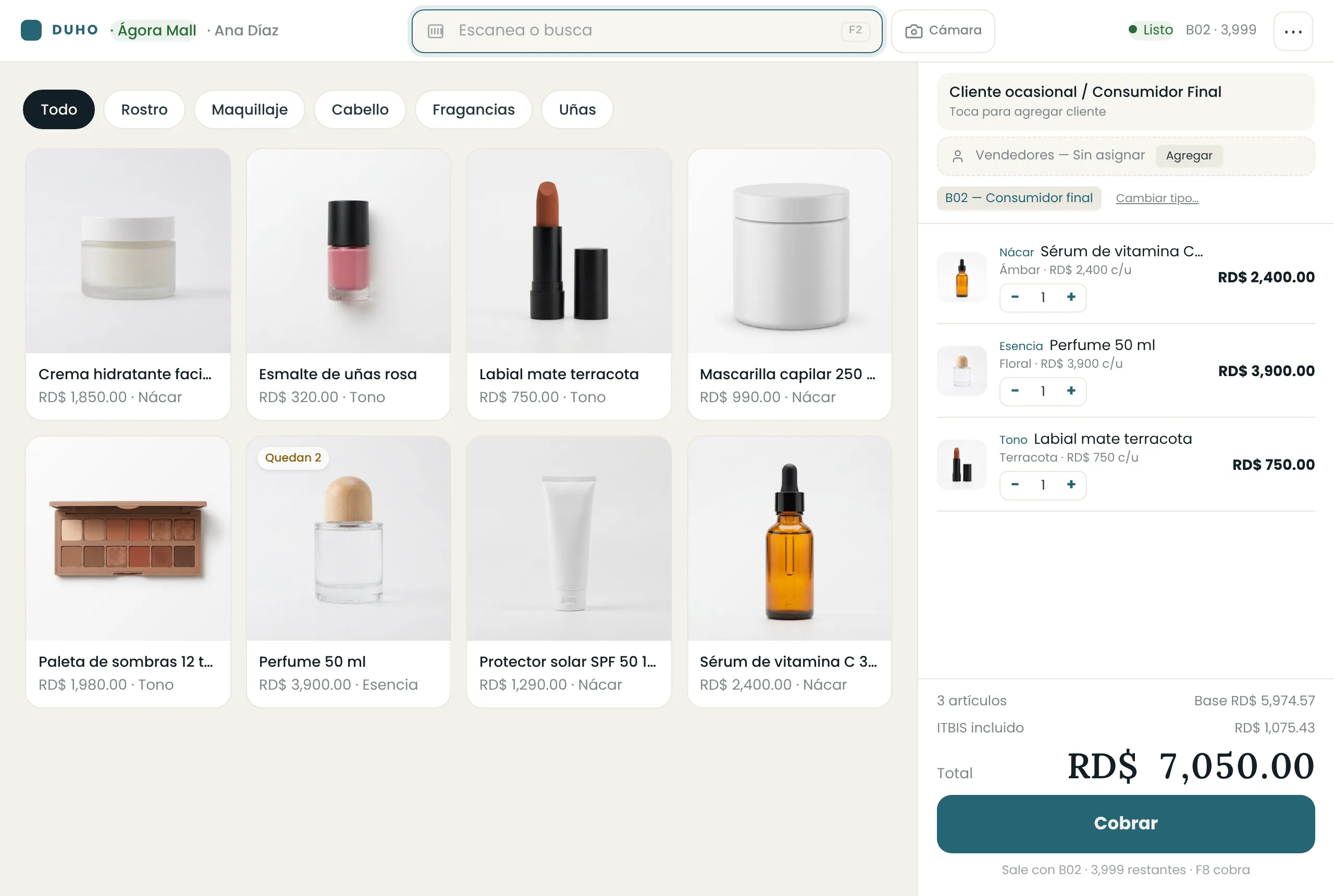Select the Uñas category filter
The image size is (1334, 896).
point(577,109)
